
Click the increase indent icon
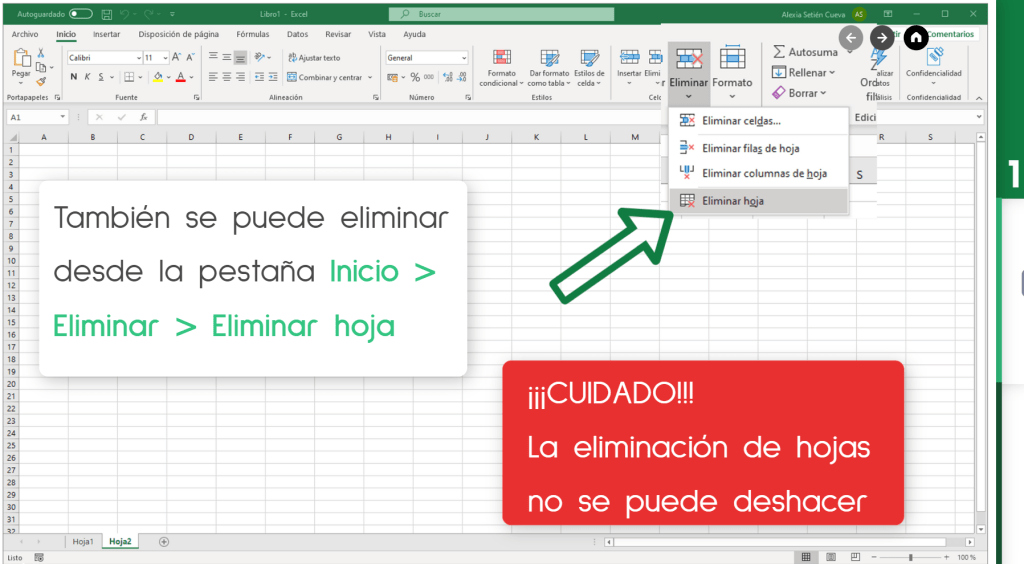tap(273, 77)
